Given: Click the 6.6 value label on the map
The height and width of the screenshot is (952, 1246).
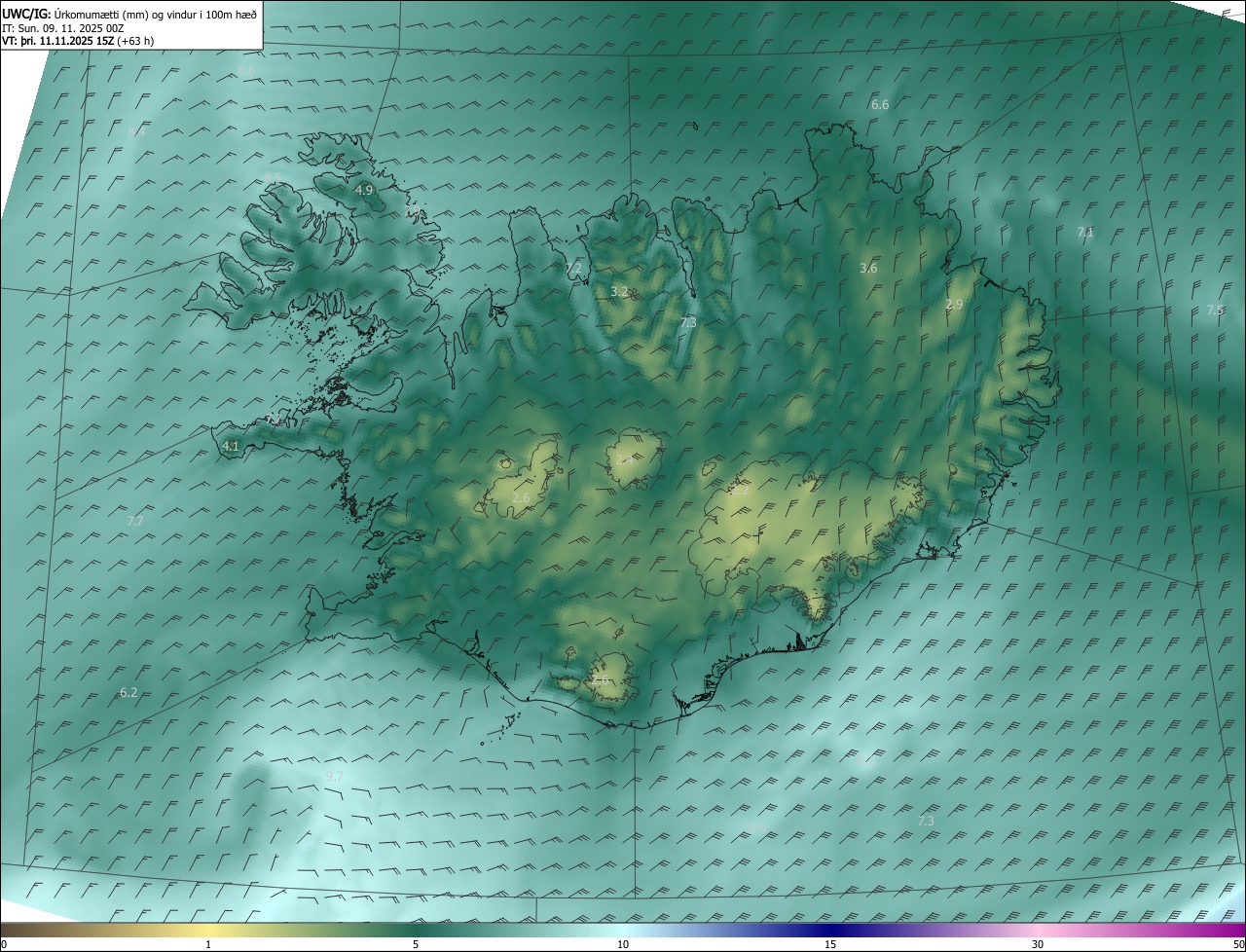Looking at the screenshot, I should [x=880, y=104].
